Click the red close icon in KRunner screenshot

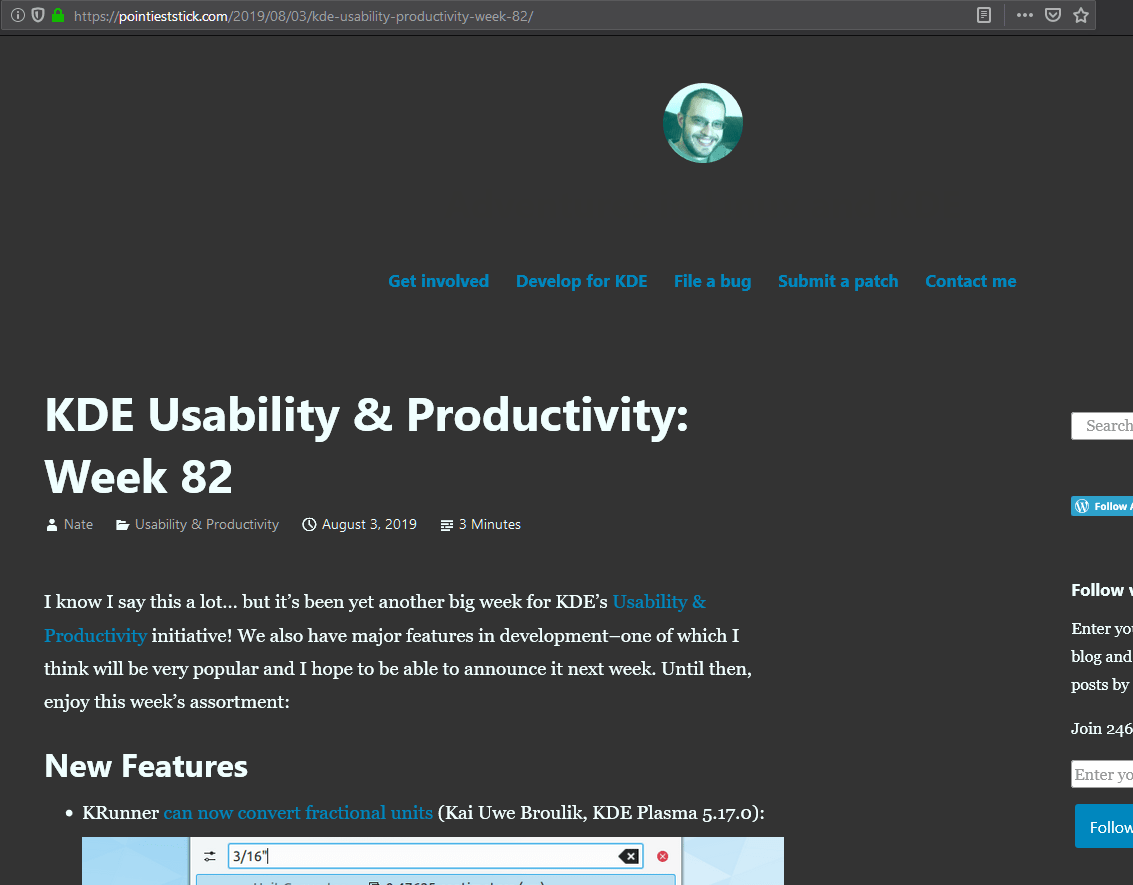click(663, 857)
